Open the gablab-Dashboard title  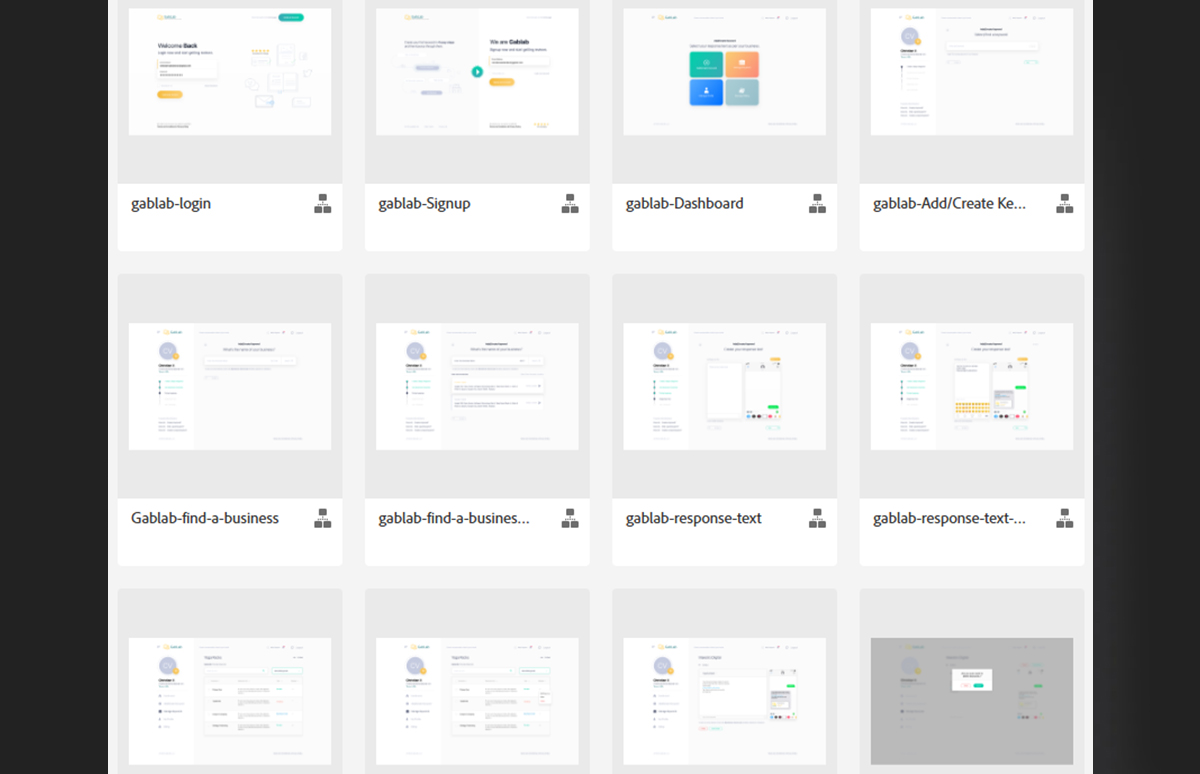coord(685,204)
